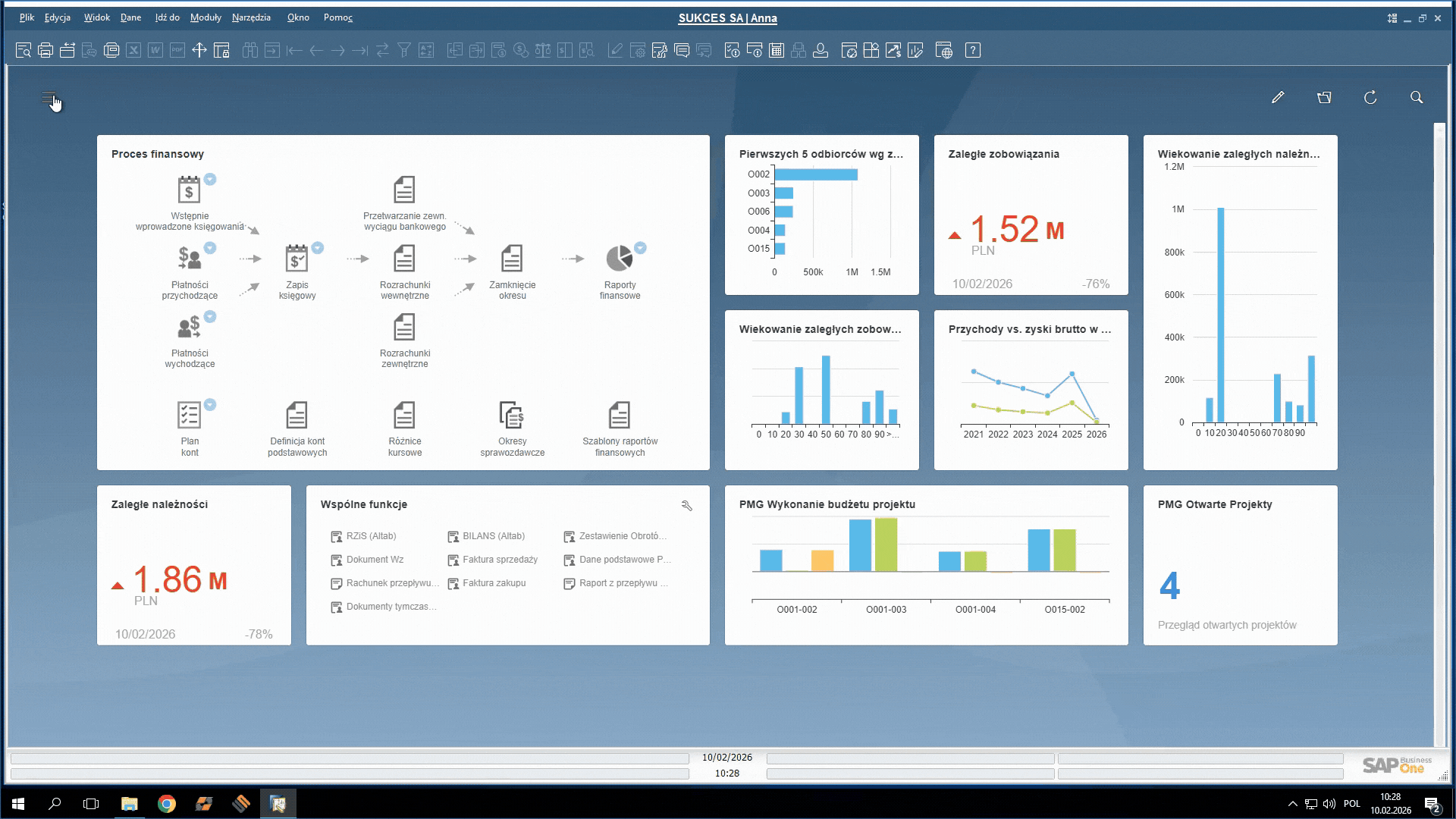The image size is (1456, 819).
Task: Expand dropdown arrow on Płatności przychodzące
Action: (x=210, y=248)
